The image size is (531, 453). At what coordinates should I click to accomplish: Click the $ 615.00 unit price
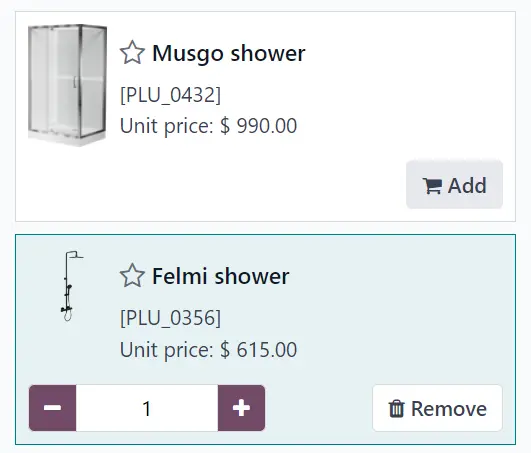pyautogui.click(x=259, y=349)
